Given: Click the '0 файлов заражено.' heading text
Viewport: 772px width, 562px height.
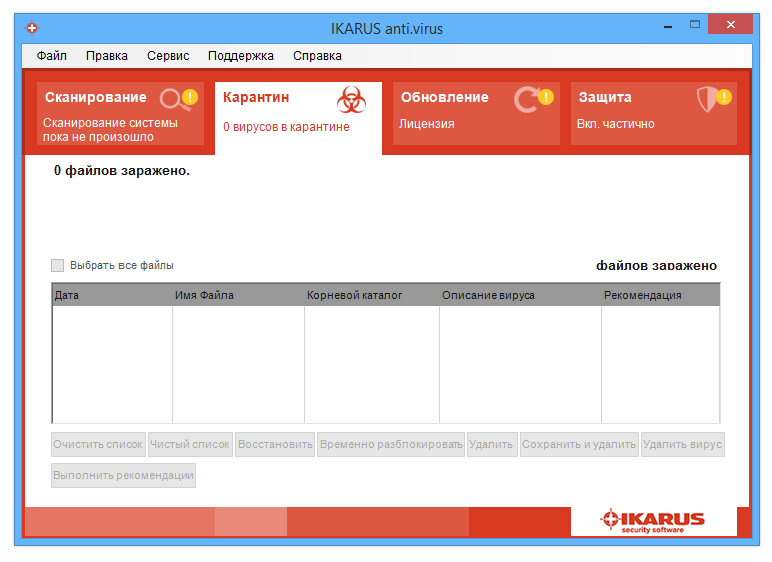Looking at the screenshot, I should (122, 171).
